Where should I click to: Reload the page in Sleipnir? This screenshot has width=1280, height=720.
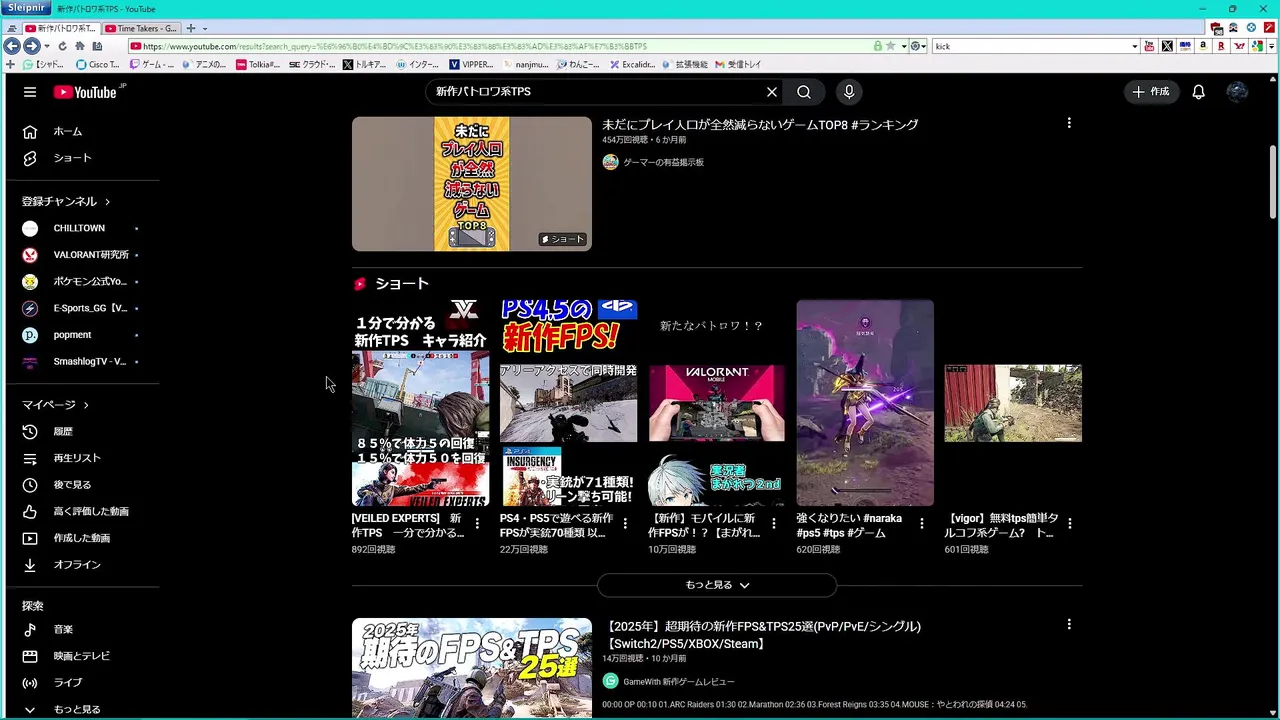click(x=62, y=46)
